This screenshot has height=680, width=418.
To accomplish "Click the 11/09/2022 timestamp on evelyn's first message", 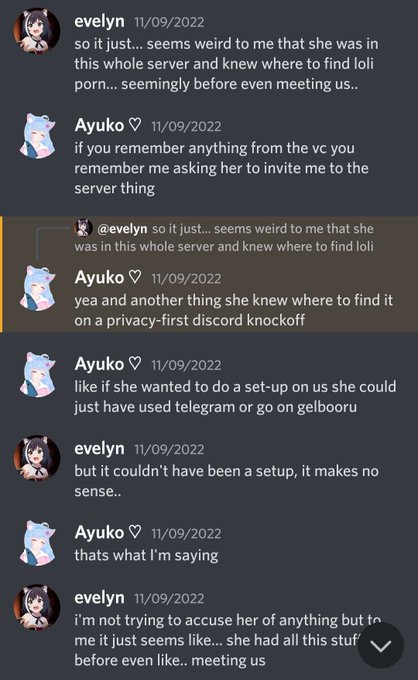I will (169, 22).
